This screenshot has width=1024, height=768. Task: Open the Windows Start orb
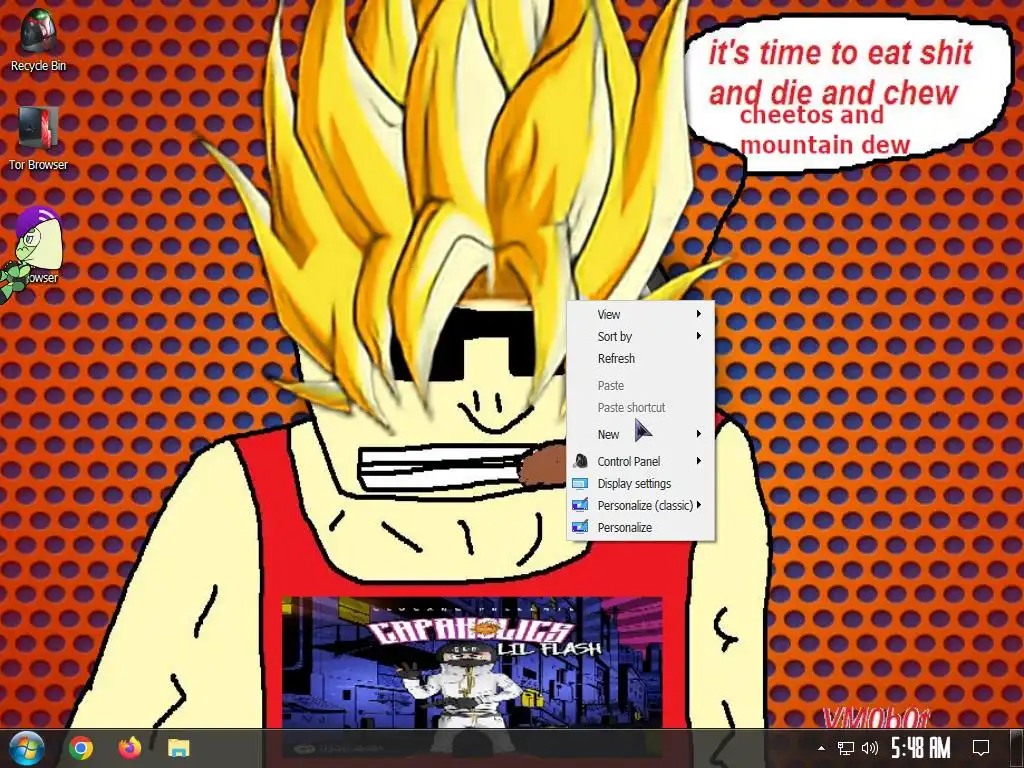[x=26, y=748]
